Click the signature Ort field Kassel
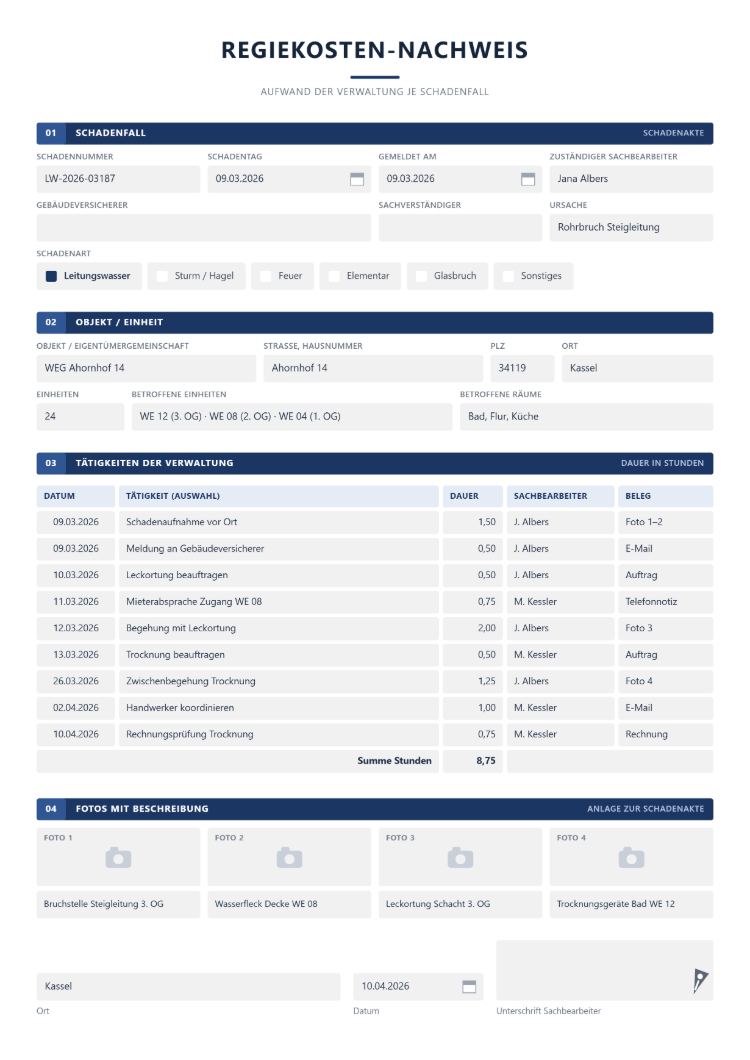The height and width of the screenshot is (1060, 750). point(188,987)
